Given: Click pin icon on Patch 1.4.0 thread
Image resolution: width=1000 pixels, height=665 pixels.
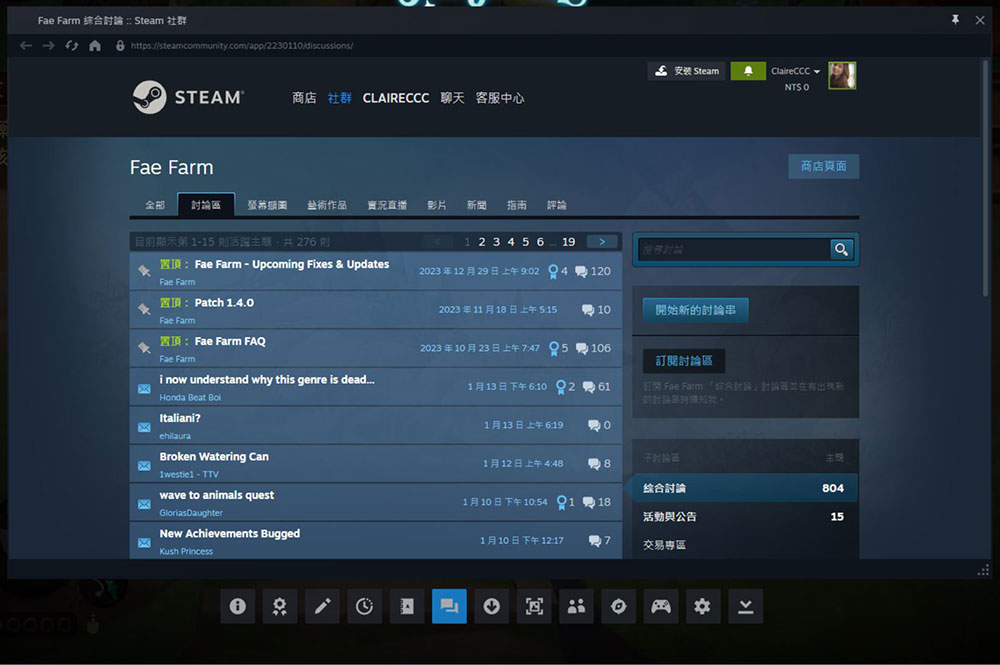Looking at the screenshot, I should point(144,309).
